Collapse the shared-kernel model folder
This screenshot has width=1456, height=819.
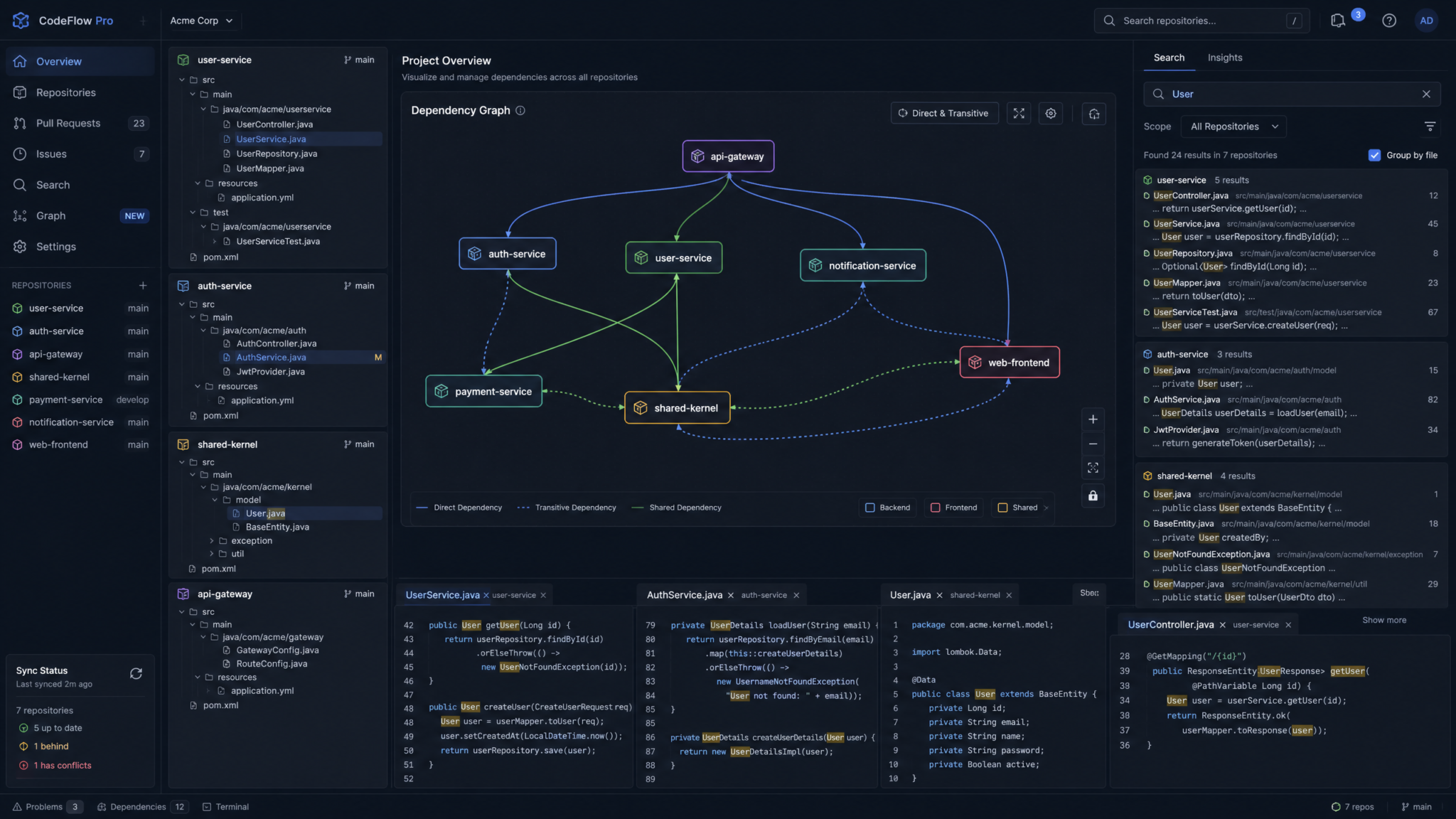[215, 500]
